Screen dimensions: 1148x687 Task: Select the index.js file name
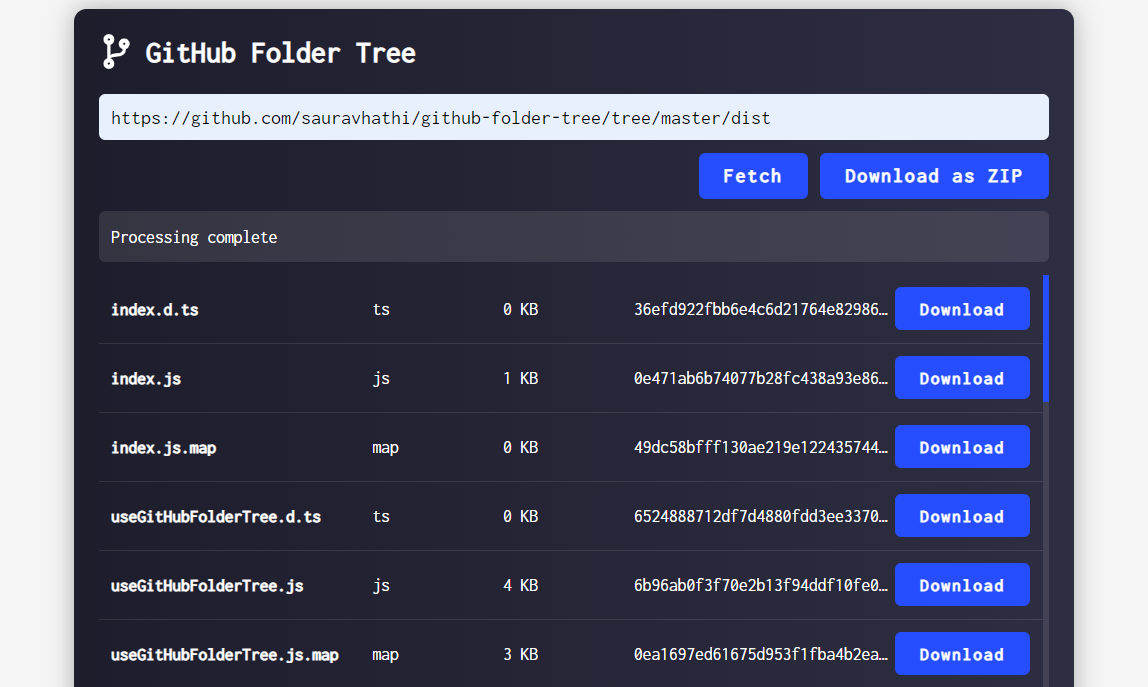146,379
